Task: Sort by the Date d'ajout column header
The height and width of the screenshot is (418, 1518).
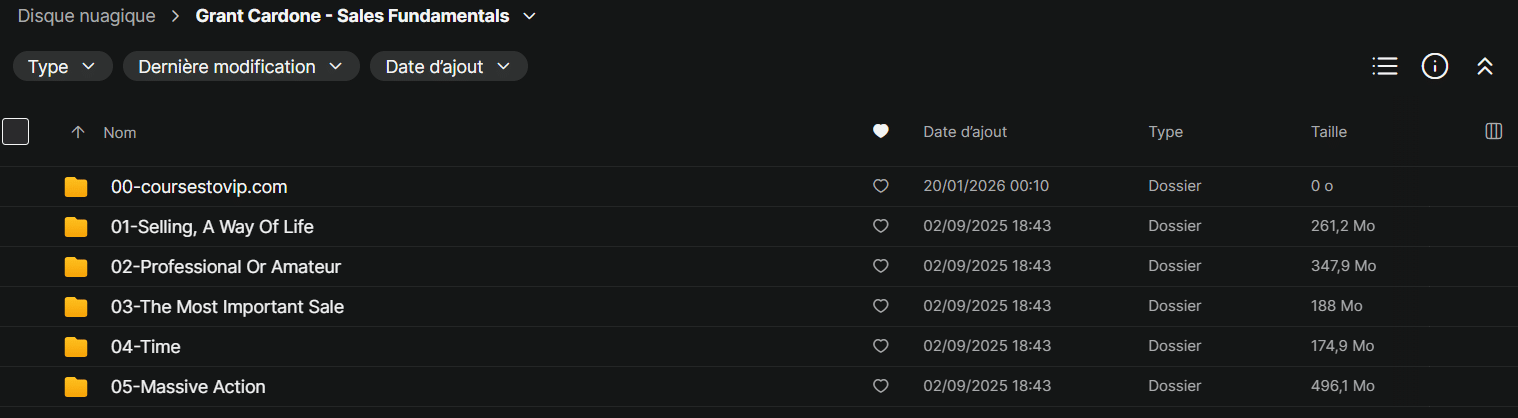Action: pos(965,132)
